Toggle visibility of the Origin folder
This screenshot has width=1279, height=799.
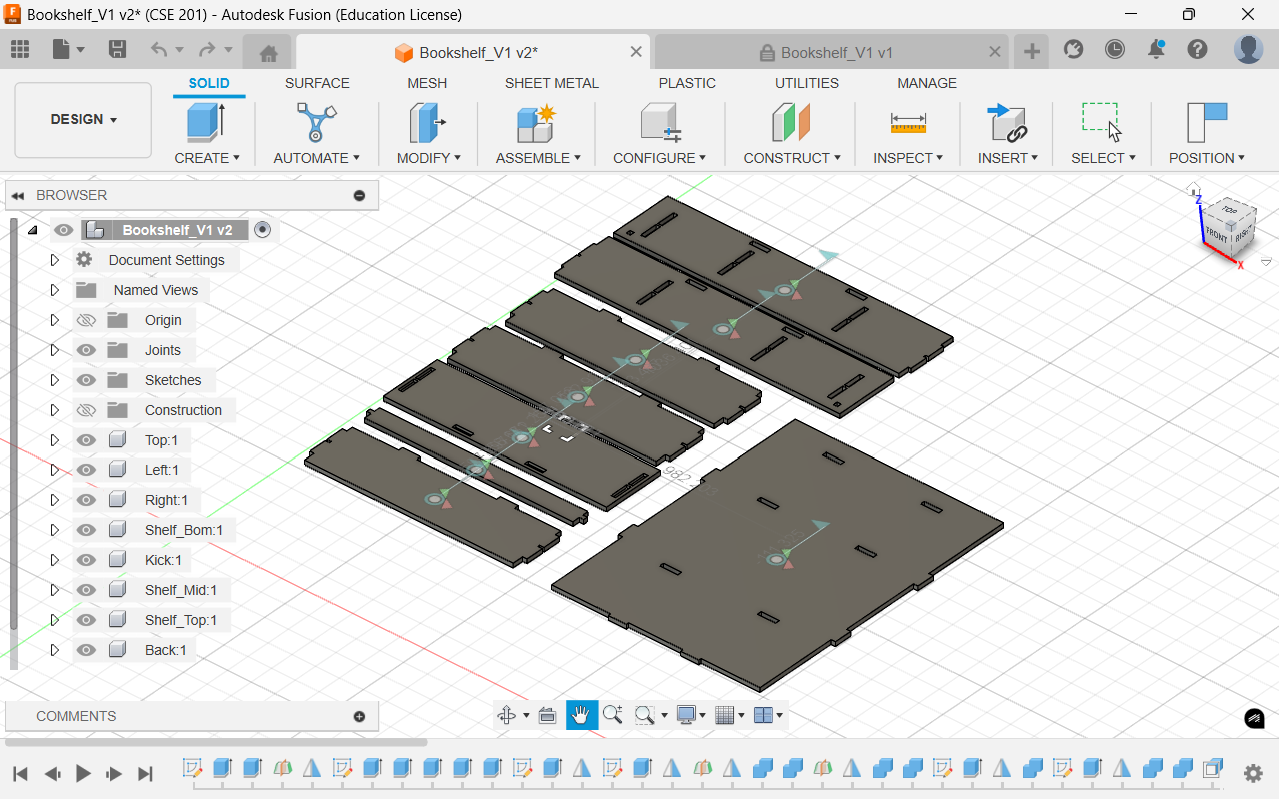click(86, 320)
